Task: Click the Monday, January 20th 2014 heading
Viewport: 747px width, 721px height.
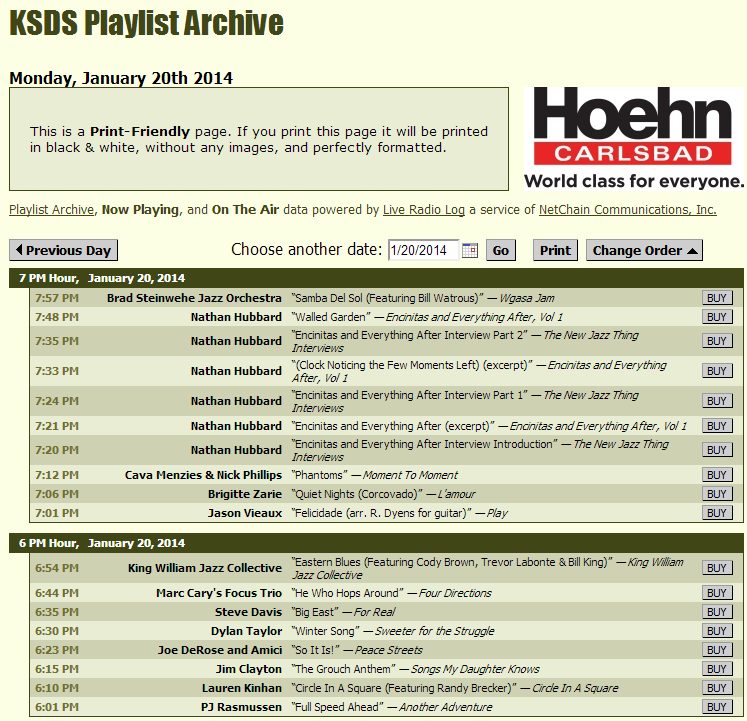Action: [x=121, y=78]
